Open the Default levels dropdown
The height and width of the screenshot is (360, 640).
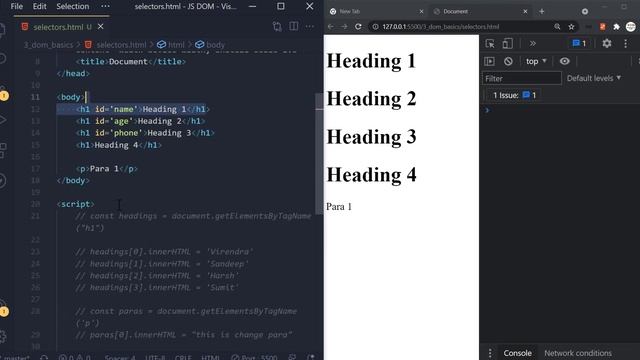pos(594,78)
